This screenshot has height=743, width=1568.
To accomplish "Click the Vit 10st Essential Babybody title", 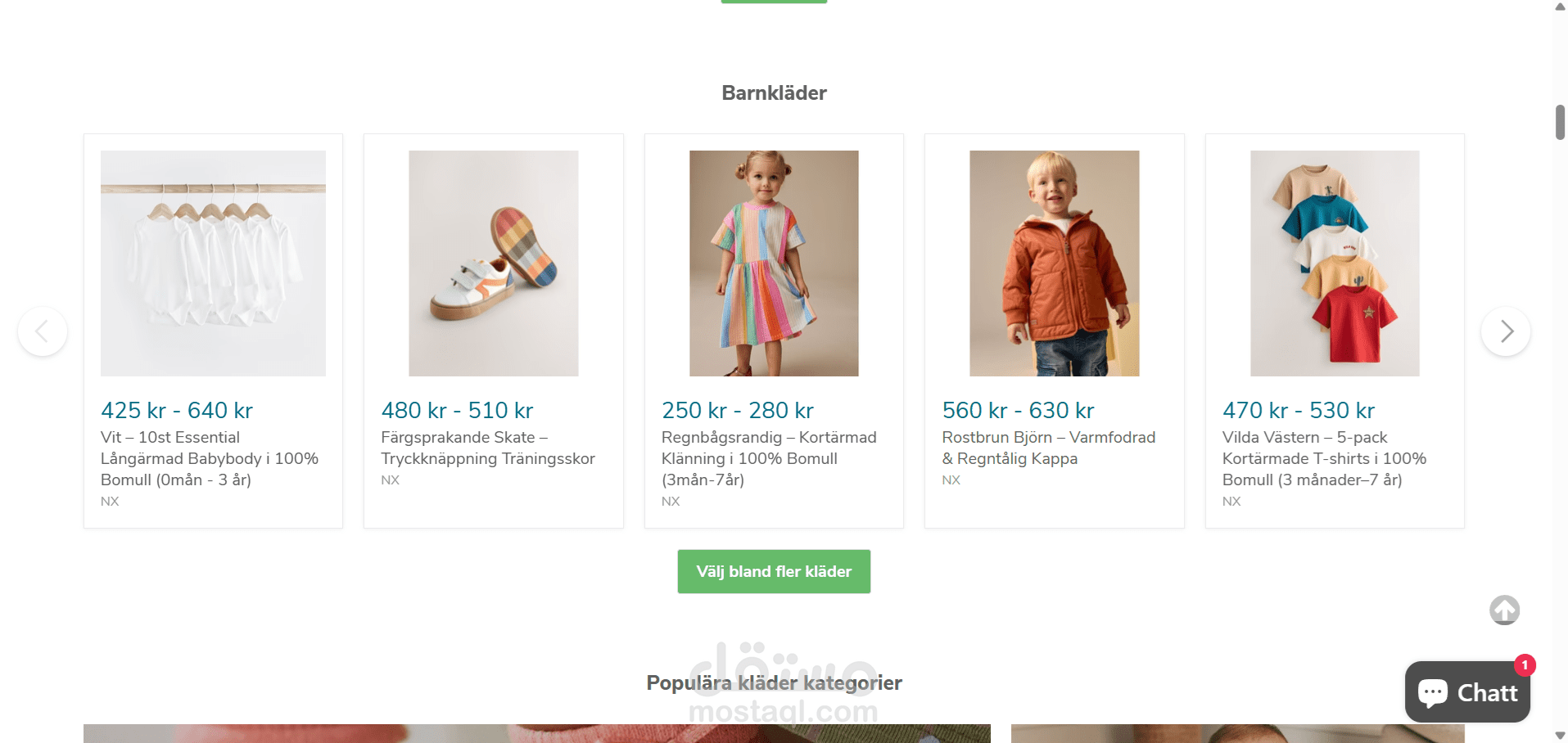I will [x=210, y=458].
